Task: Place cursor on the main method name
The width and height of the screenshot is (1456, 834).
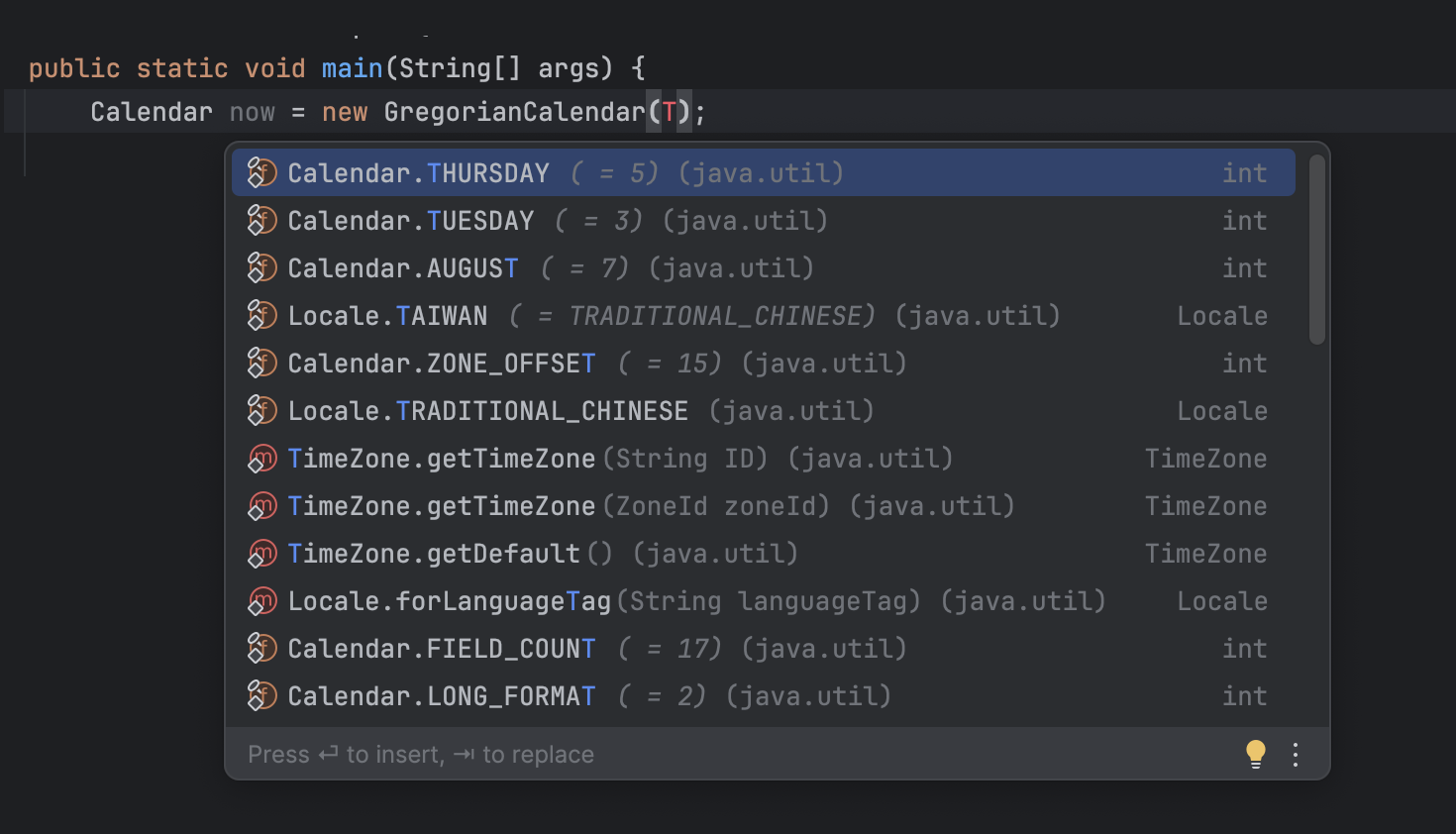Action: [353, 67]
